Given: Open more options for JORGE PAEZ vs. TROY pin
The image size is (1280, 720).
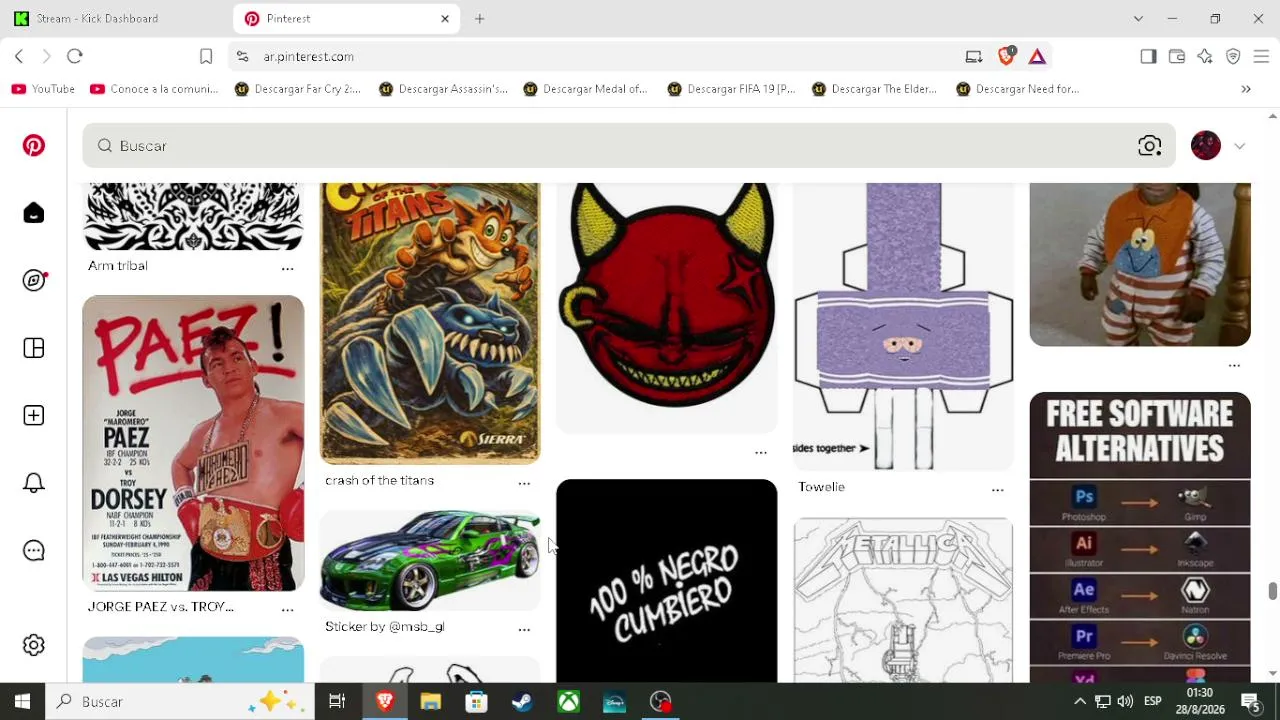Looking at the screenshot, I should point(288,609).
